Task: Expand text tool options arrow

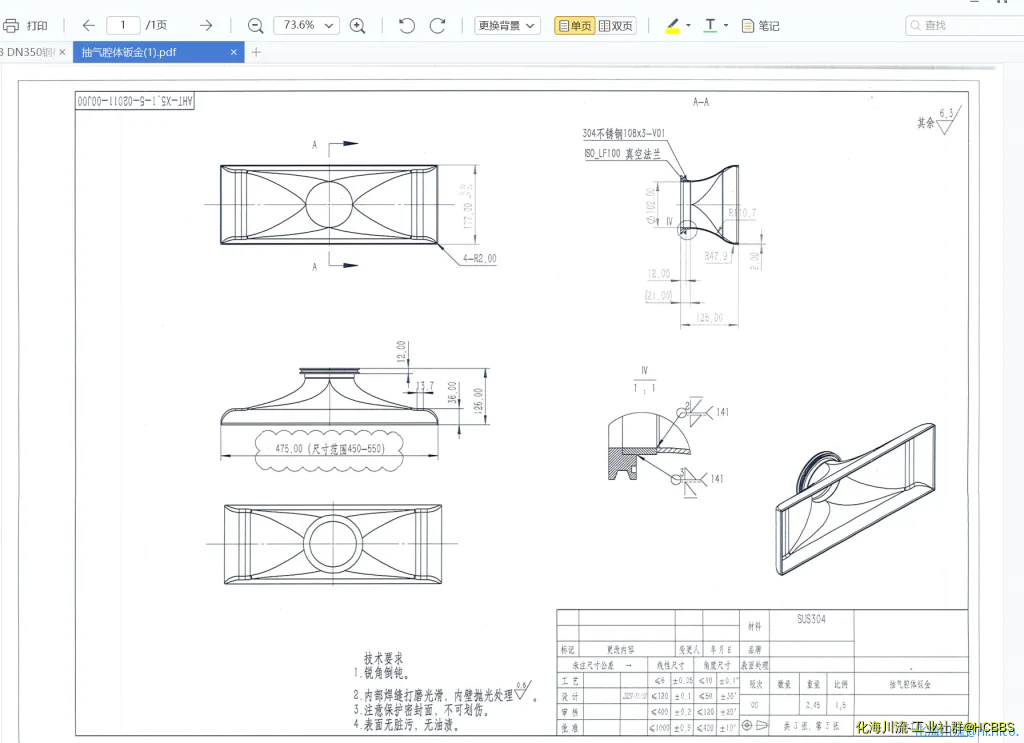Action: [726, 25]
